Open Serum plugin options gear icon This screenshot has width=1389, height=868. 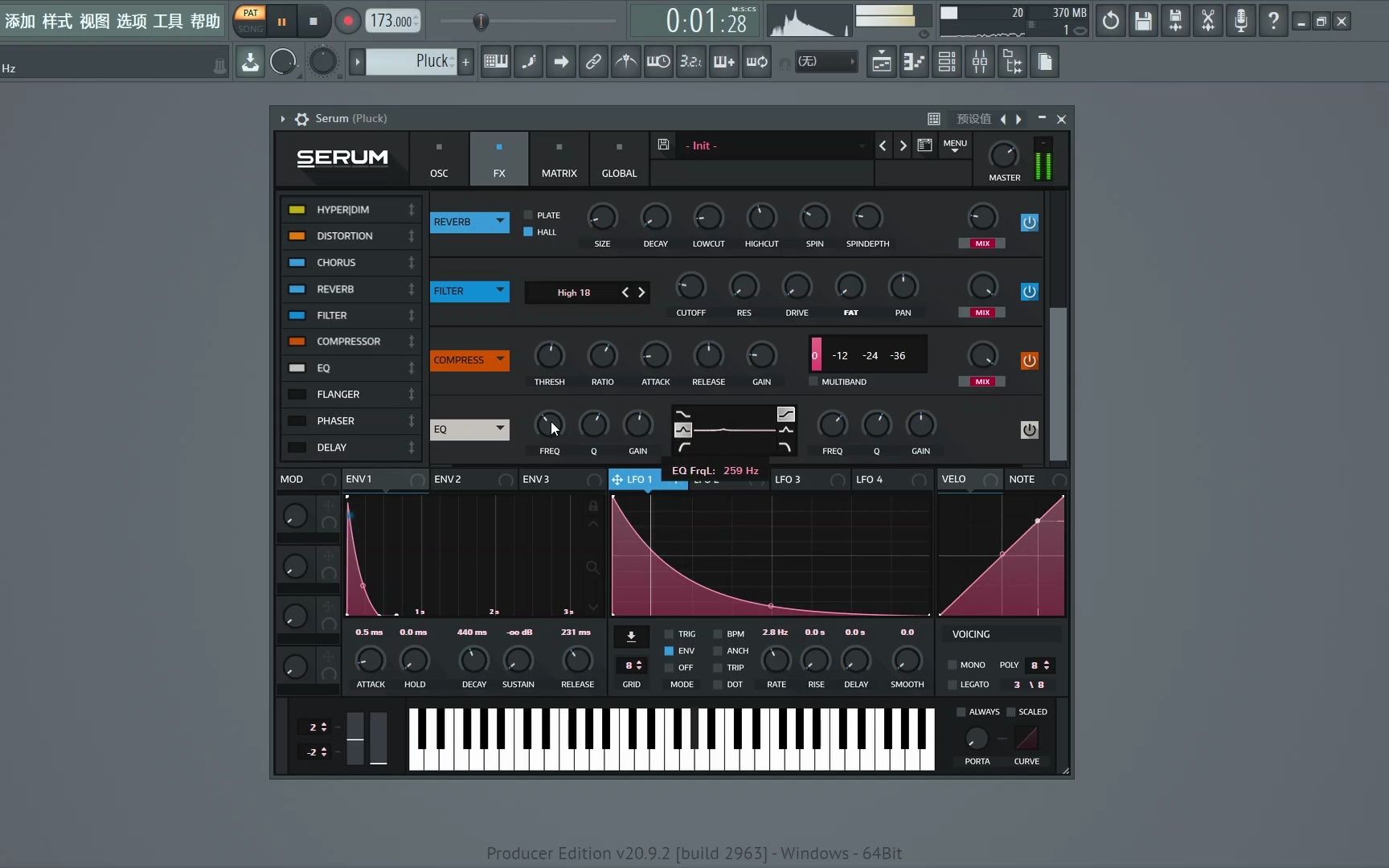(301, 119)
